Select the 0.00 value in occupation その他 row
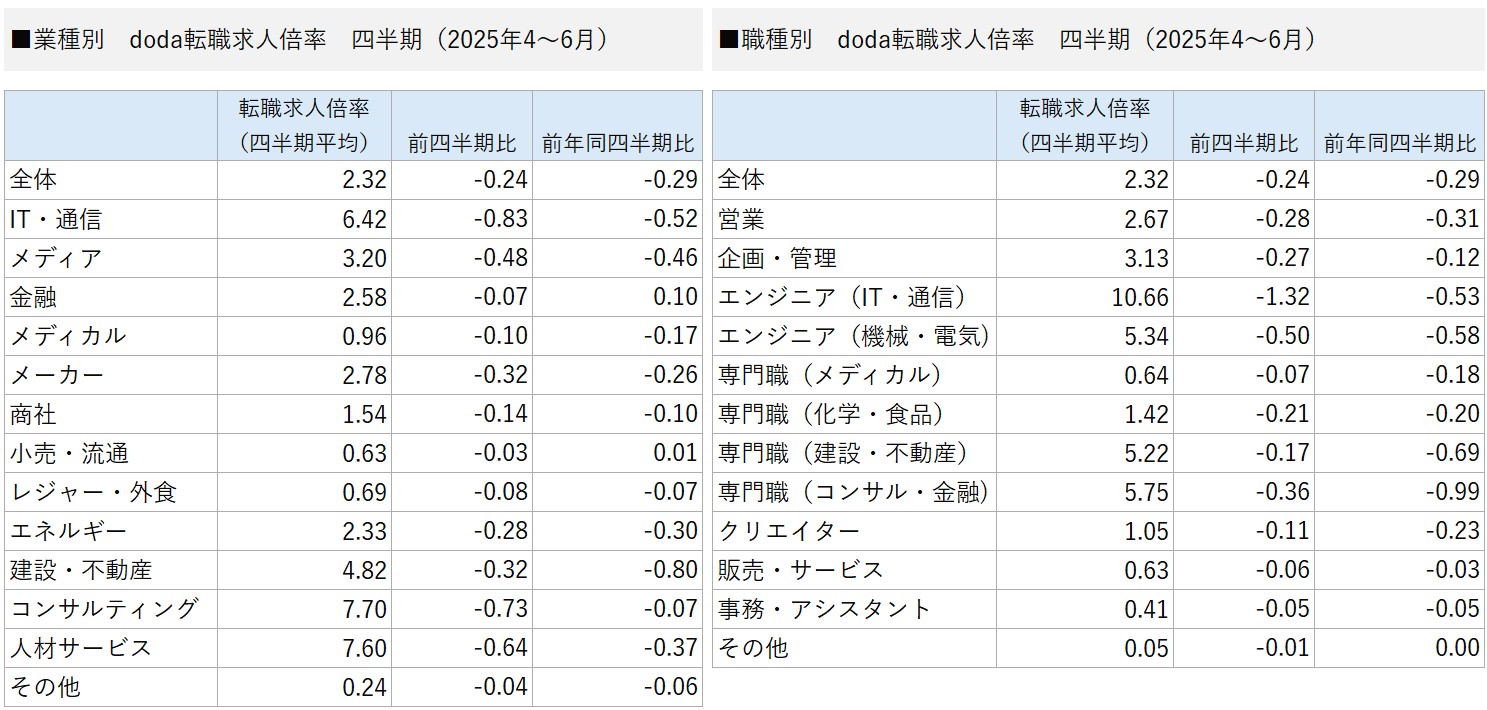The image size is (1487, 710). (1456, 648)
